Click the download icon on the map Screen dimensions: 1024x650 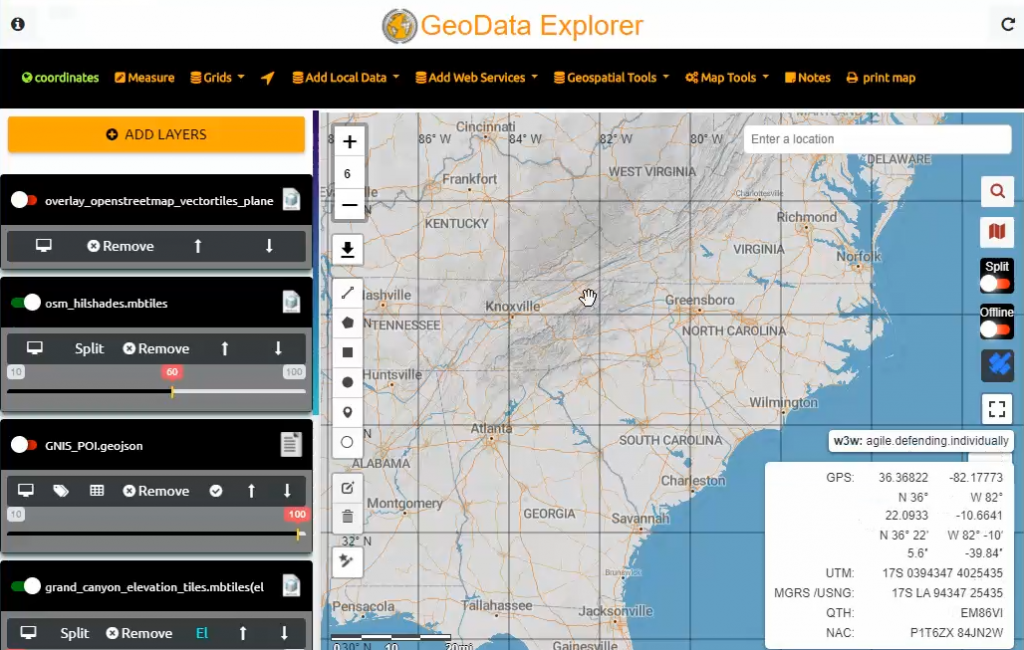[347, 250]
